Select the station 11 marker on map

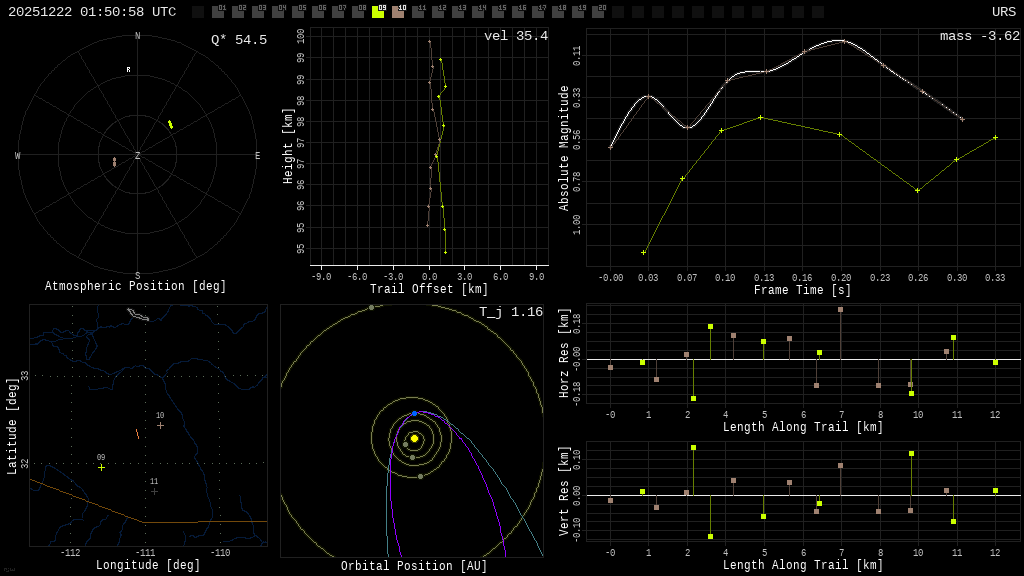154,491
